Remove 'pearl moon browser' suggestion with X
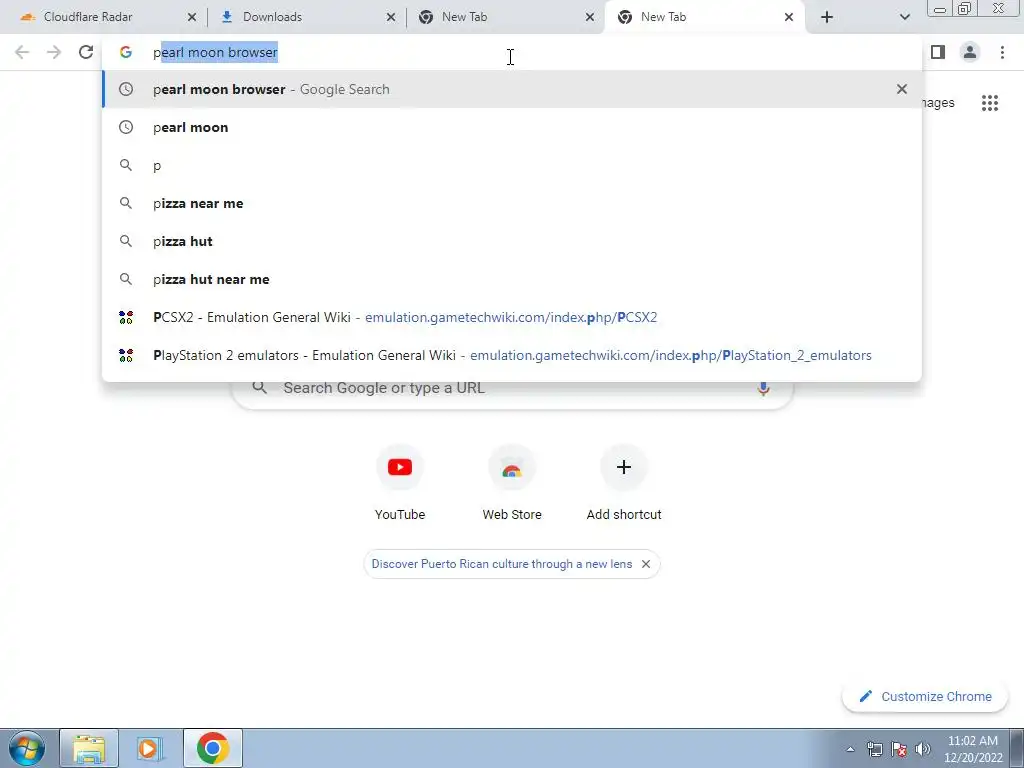Screen dimensions: 1024x768 coord(902,89)
